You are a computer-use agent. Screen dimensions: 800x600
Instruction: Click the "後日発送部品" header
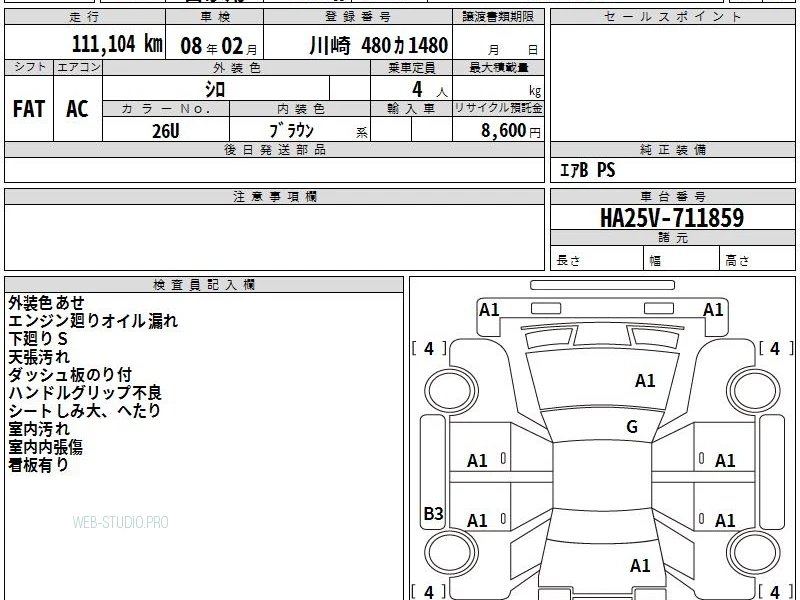[x=274, y=149]
